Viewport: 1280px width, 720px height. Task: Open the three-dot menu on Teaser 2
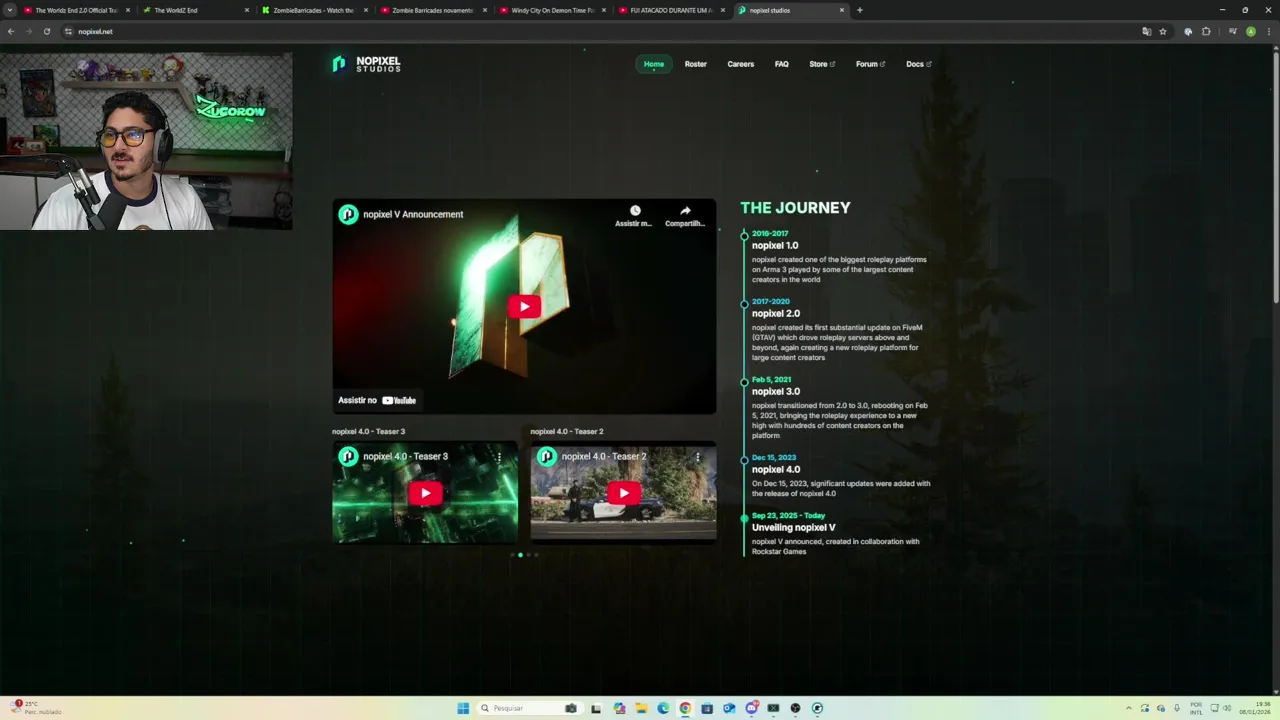[x=698, y=457]
